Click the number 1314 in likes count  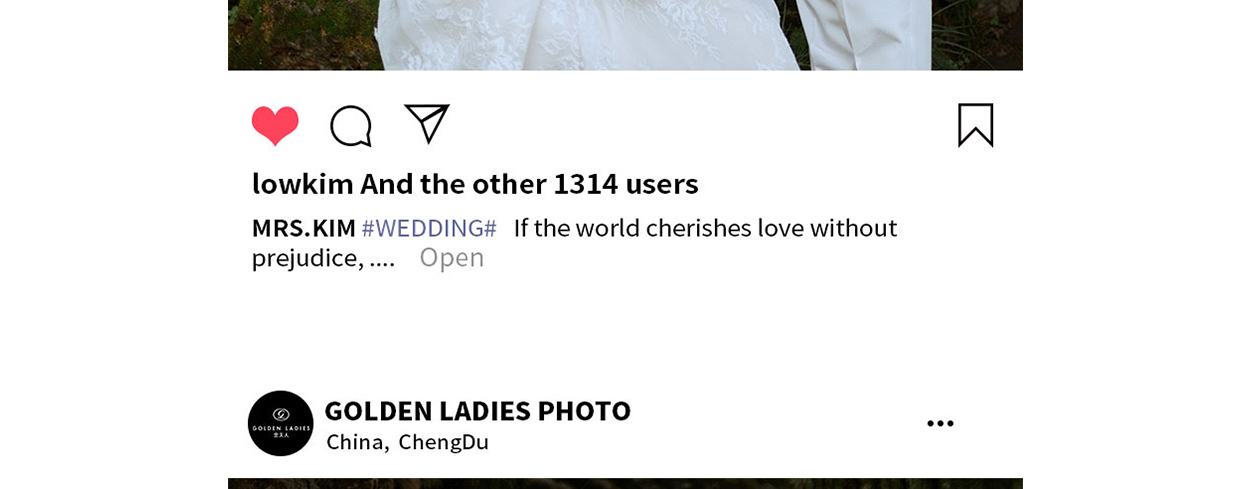coord(585,183)
